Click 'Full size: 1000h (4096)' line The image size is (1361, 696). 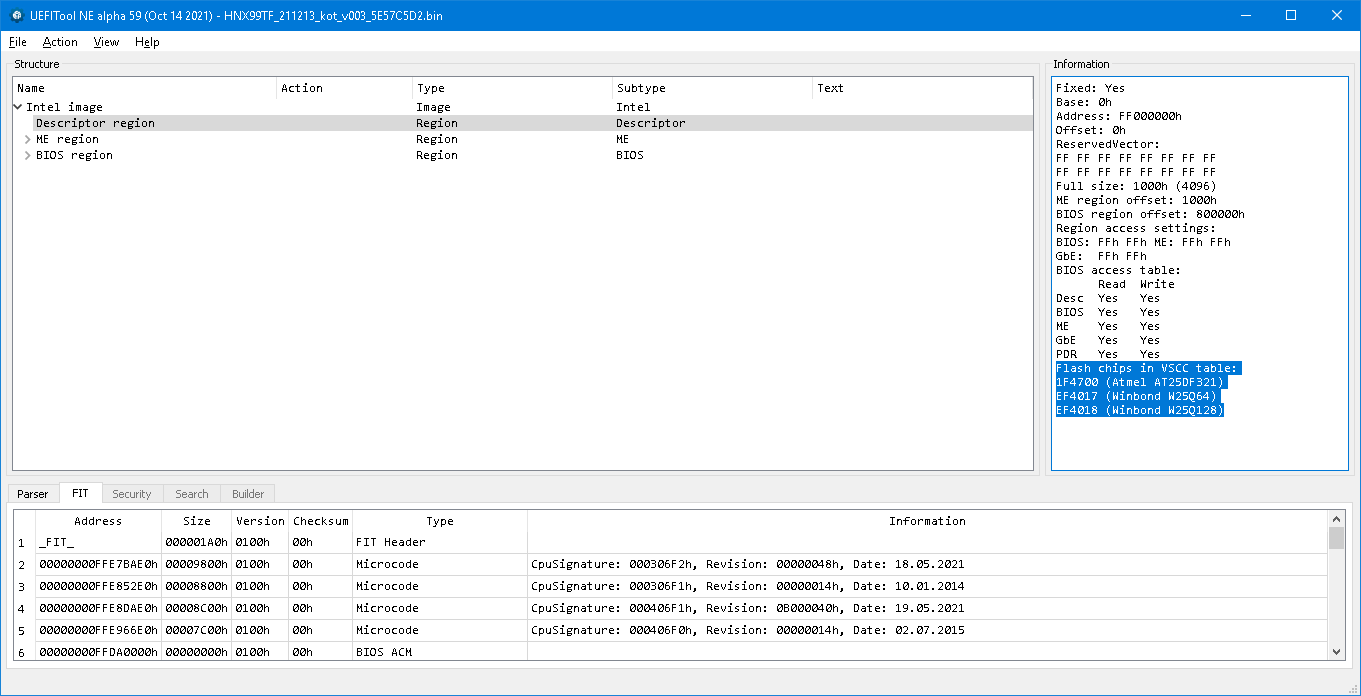click(x=1136, y=186)
